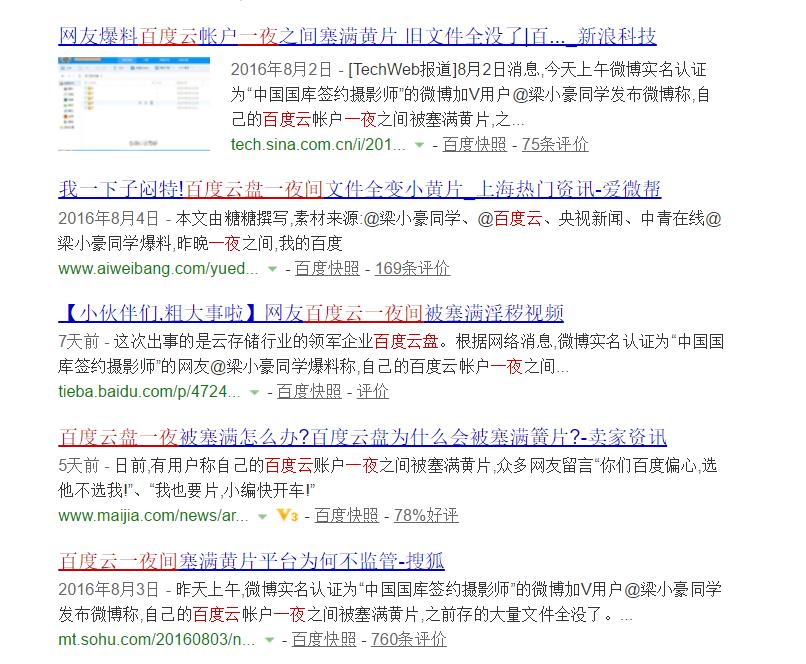Open the 卖家资讯 result about 百度云盘一夜被塞满
Screen dimensions: 806x664
(362, 437)
